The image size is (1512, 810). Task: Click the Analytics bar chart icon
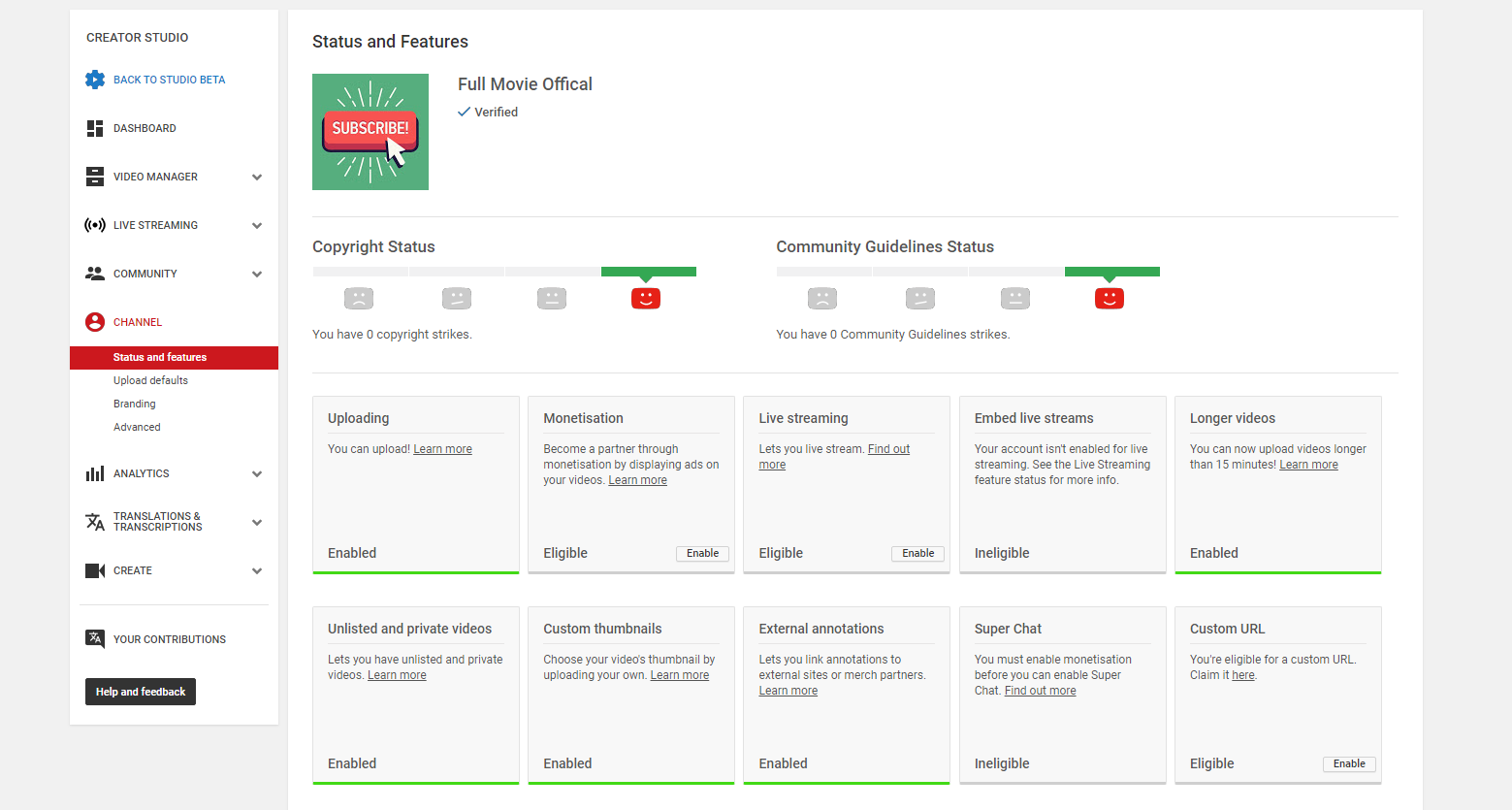(x=95, y=473)
